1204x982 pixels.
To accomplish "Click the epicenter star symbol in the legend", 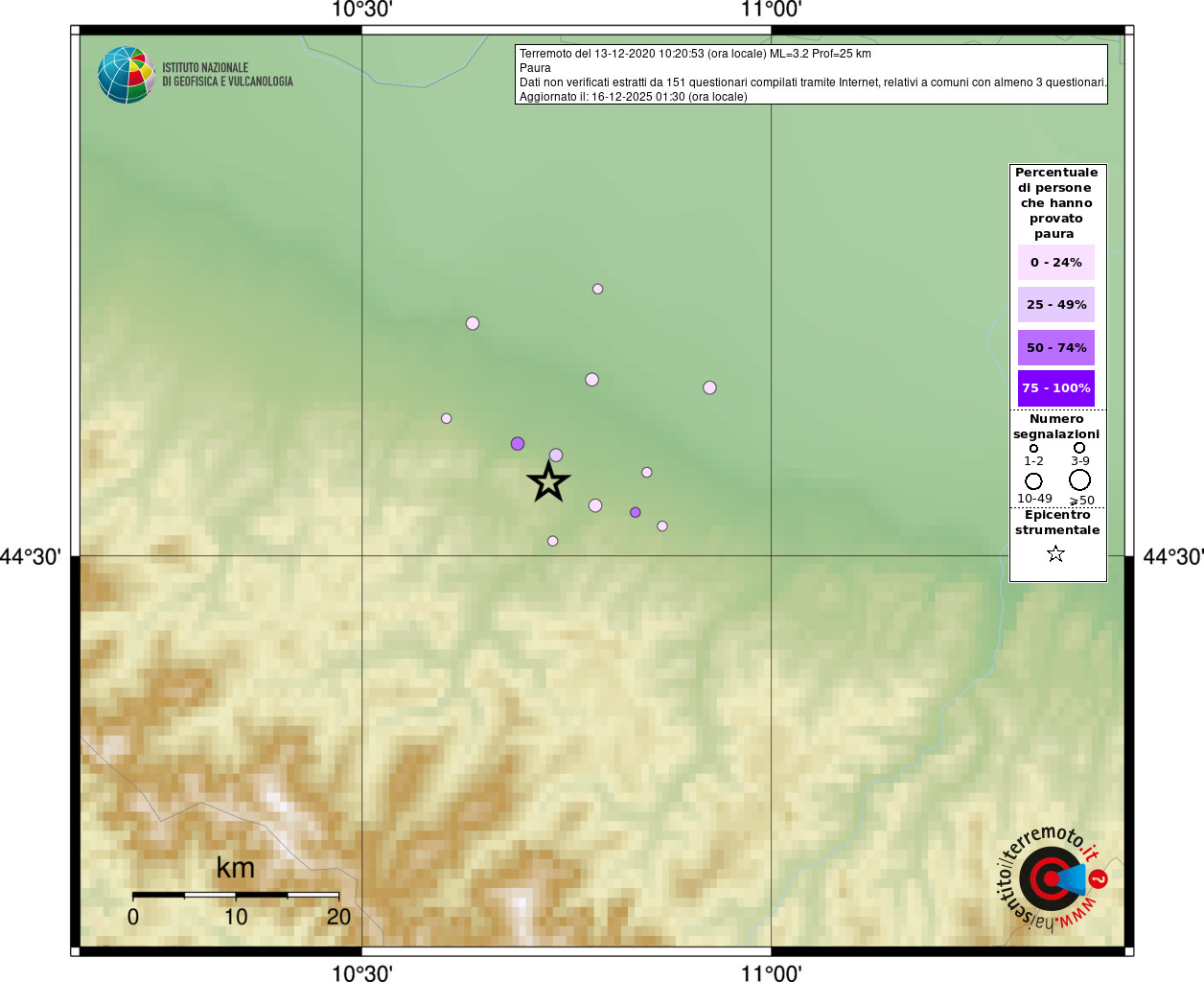I will 1055,553.
